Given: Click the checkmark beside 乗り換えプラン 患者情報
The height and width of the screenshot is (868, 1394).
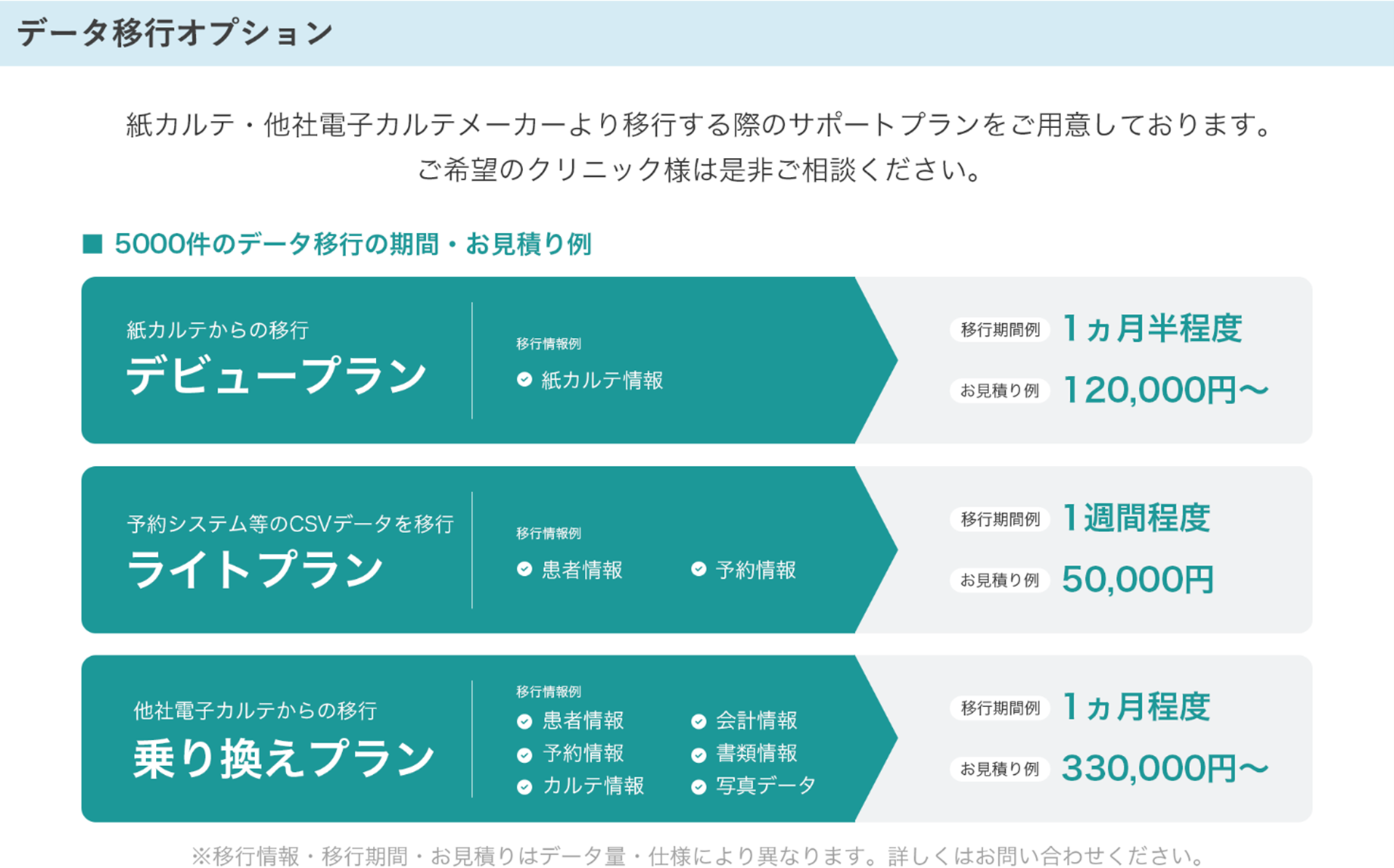Looking at the screenshot, I should click(x=524, y=721).
